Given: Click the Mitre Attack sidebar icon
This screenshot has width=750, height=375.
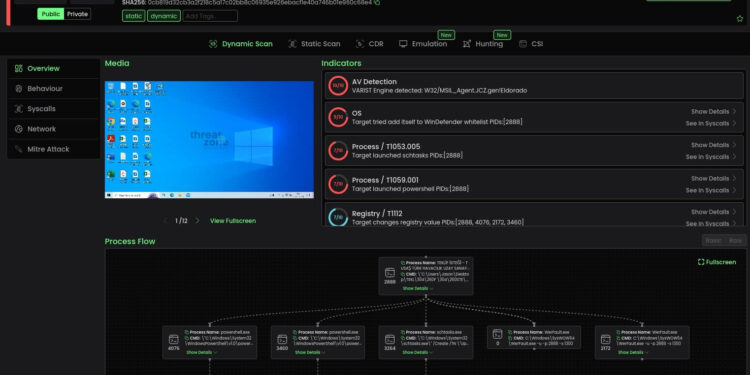Looking at the screenshot, I should [19, 149].
